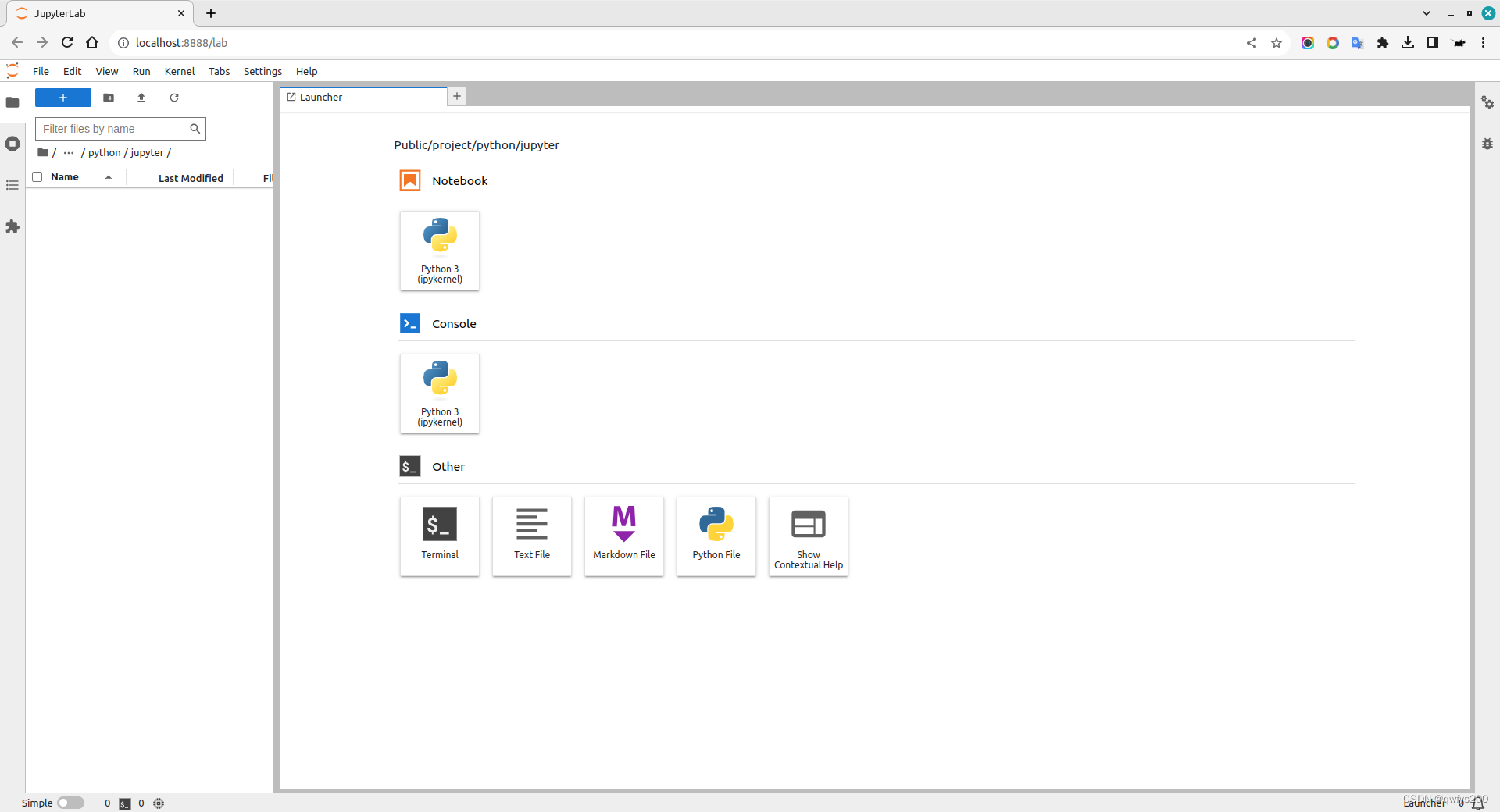Open the Kernel menu

[x=180, y=71]
